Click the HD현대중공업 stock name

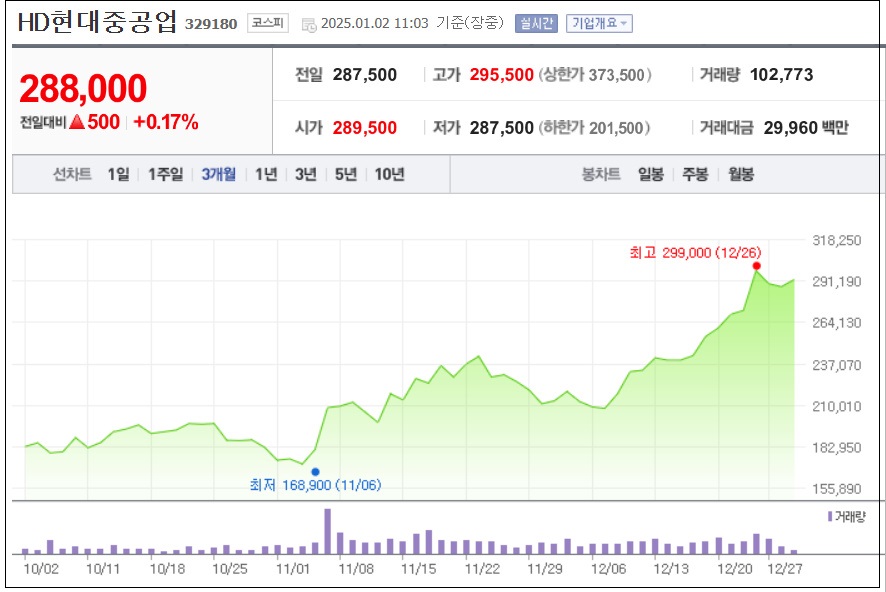tap(97, 22)
